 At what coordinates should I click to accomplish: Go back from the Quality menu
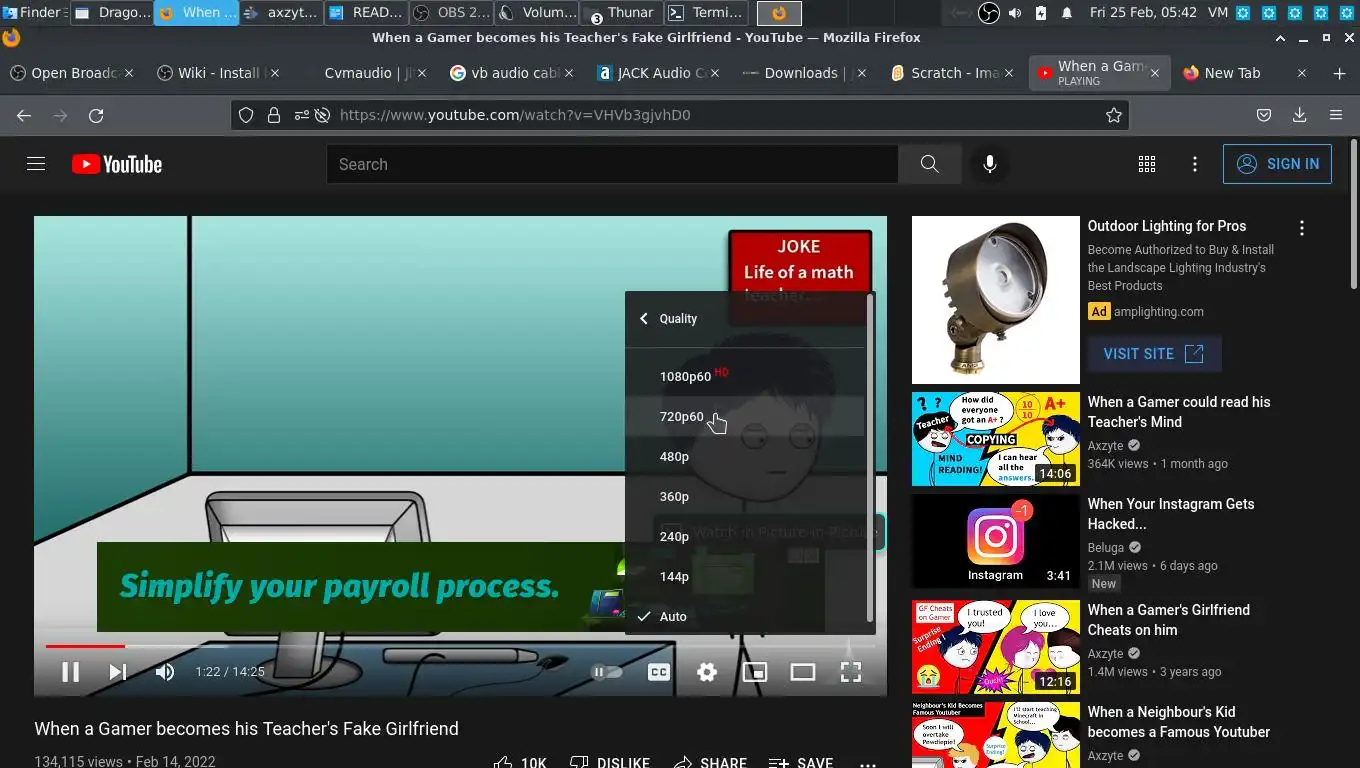pos(644,318)
